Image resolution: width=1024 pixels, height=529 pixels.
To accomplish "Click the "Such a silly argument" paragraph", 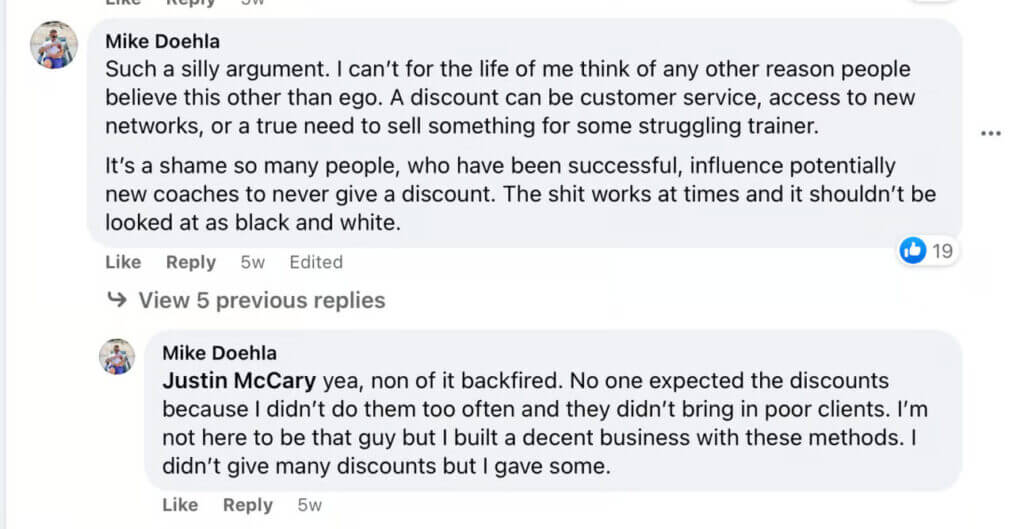I will (x=510, y=98).
